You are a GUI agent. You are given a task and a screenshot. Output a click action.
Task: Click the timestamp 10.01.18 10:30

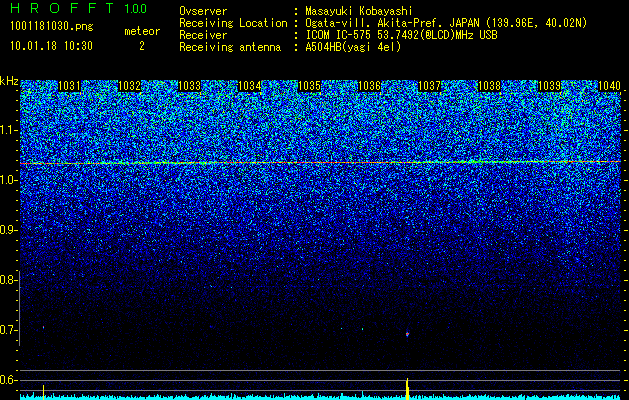pyautogui.click(x=51, y=45)
